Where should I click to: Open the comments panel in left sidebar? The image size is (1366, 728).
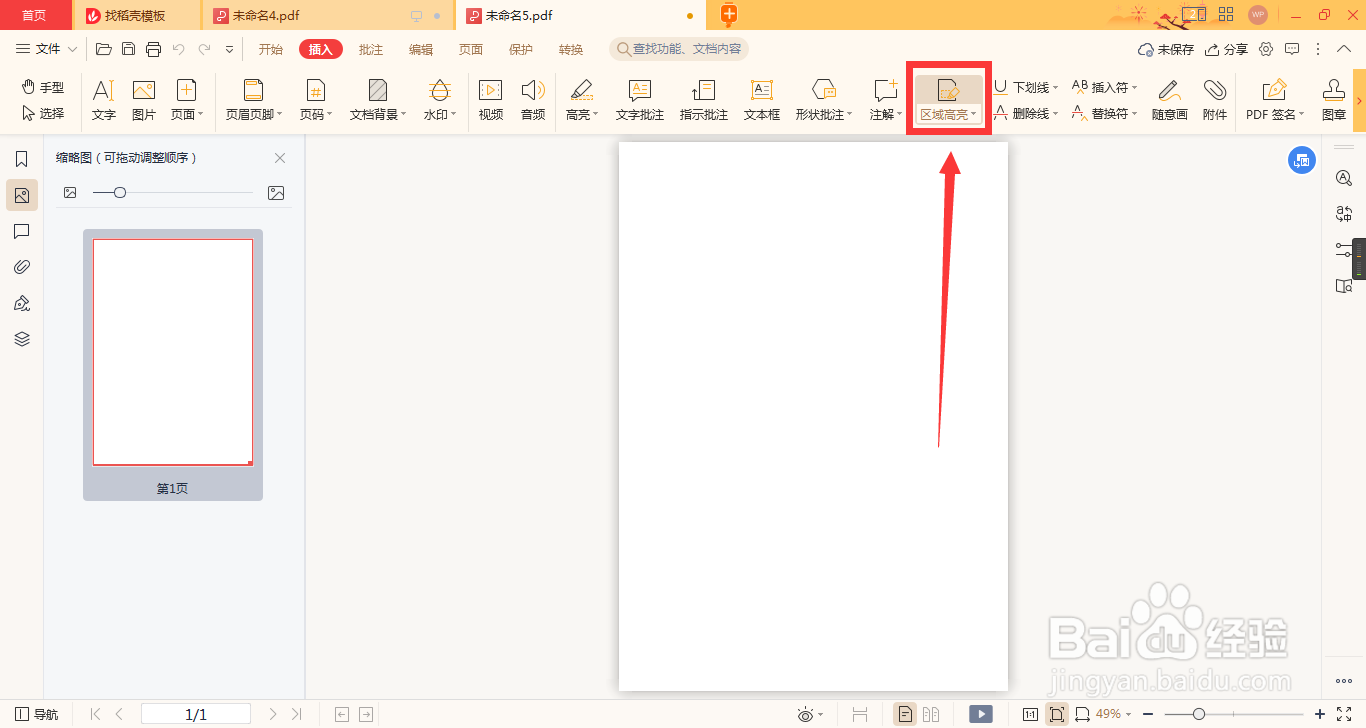tap(22, 231)
